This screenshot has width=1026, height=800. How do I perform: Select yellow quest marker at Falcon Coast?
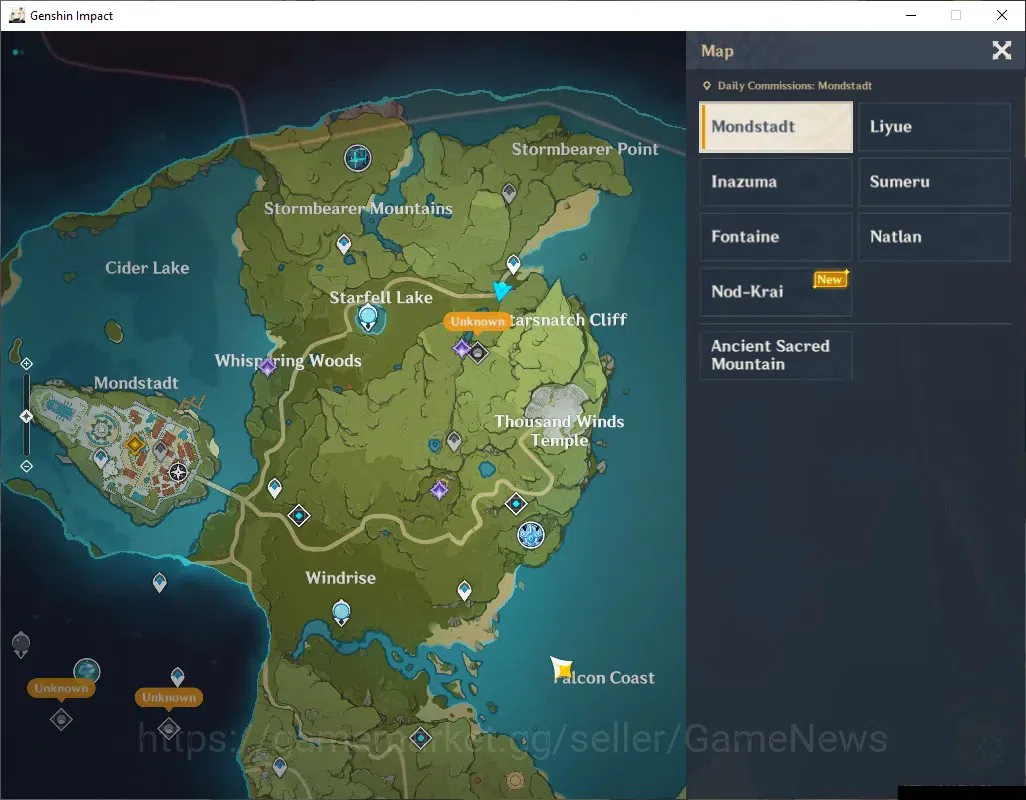[561, 669]
